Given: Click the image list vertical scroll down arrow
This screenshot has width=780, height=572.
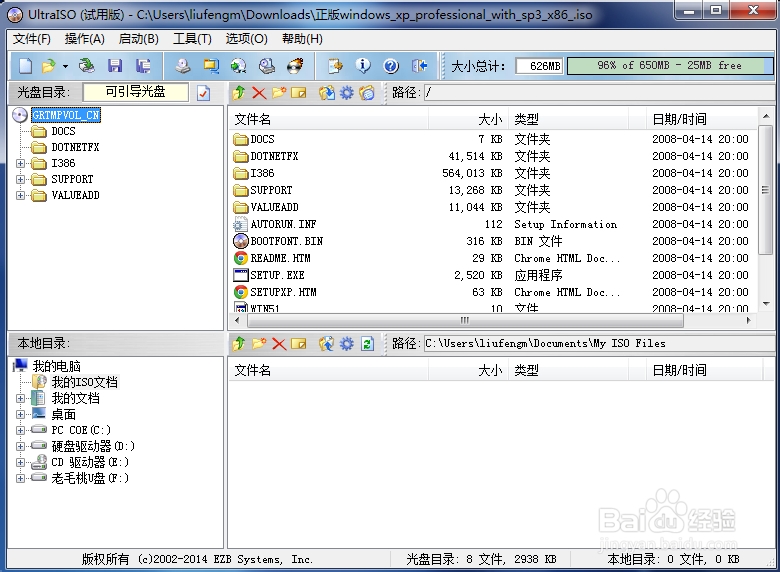Looking at the screenshot, I should [x=766, y=303].
